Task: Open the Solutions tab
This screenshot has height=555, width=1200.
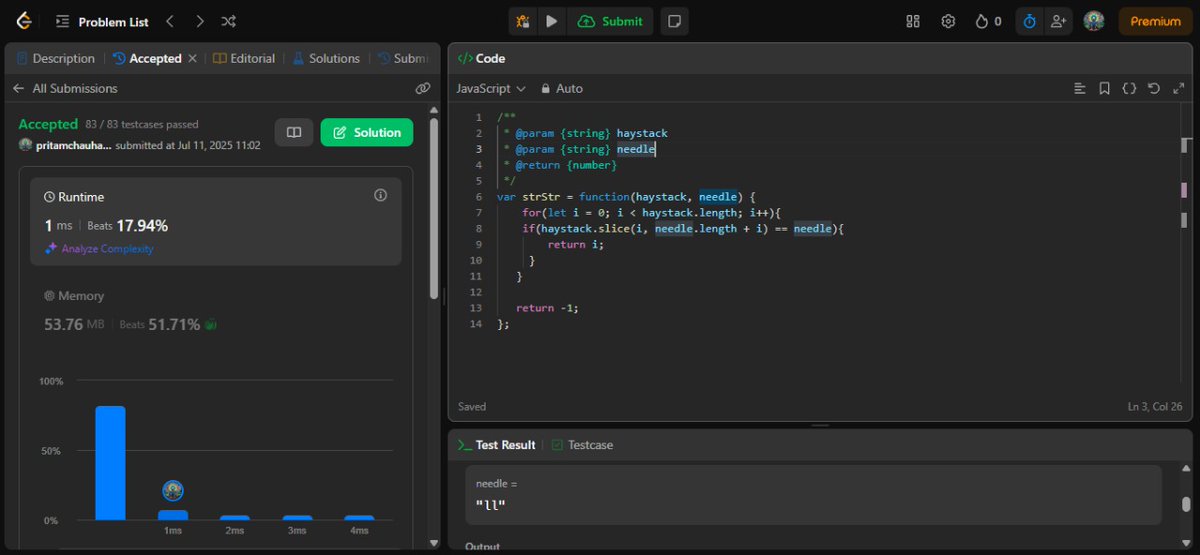Action: [x=326, y=58]
